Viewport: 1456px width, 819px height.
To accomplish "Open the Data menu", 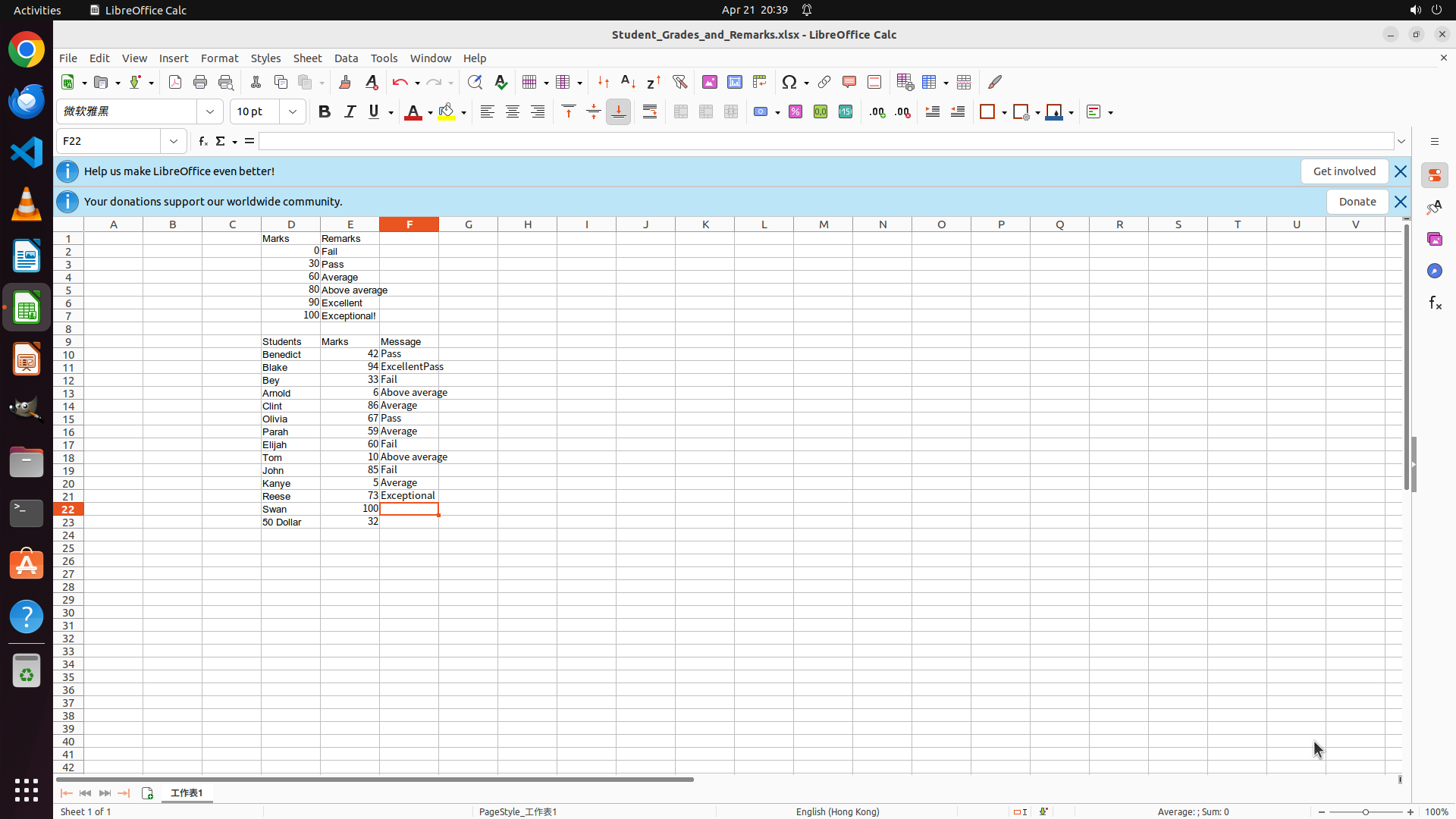I will 346,58.
